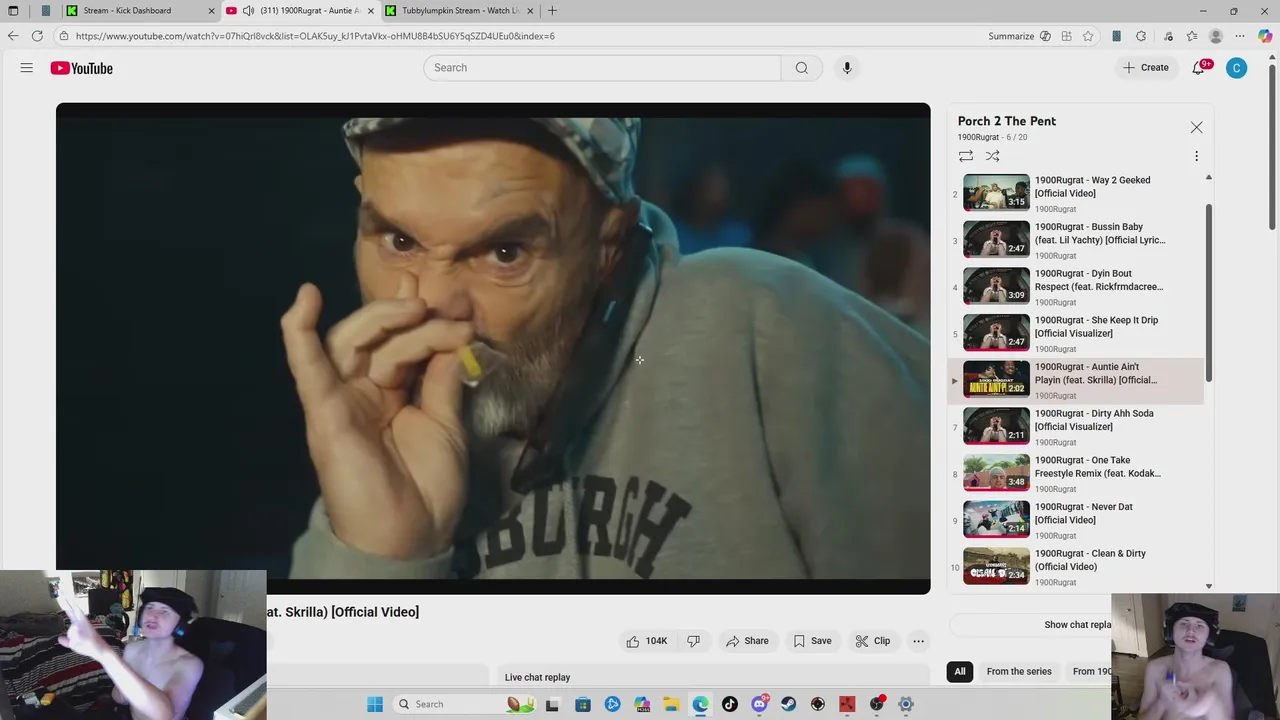Open Task View from the taskbar

click(x=552, y=704)
